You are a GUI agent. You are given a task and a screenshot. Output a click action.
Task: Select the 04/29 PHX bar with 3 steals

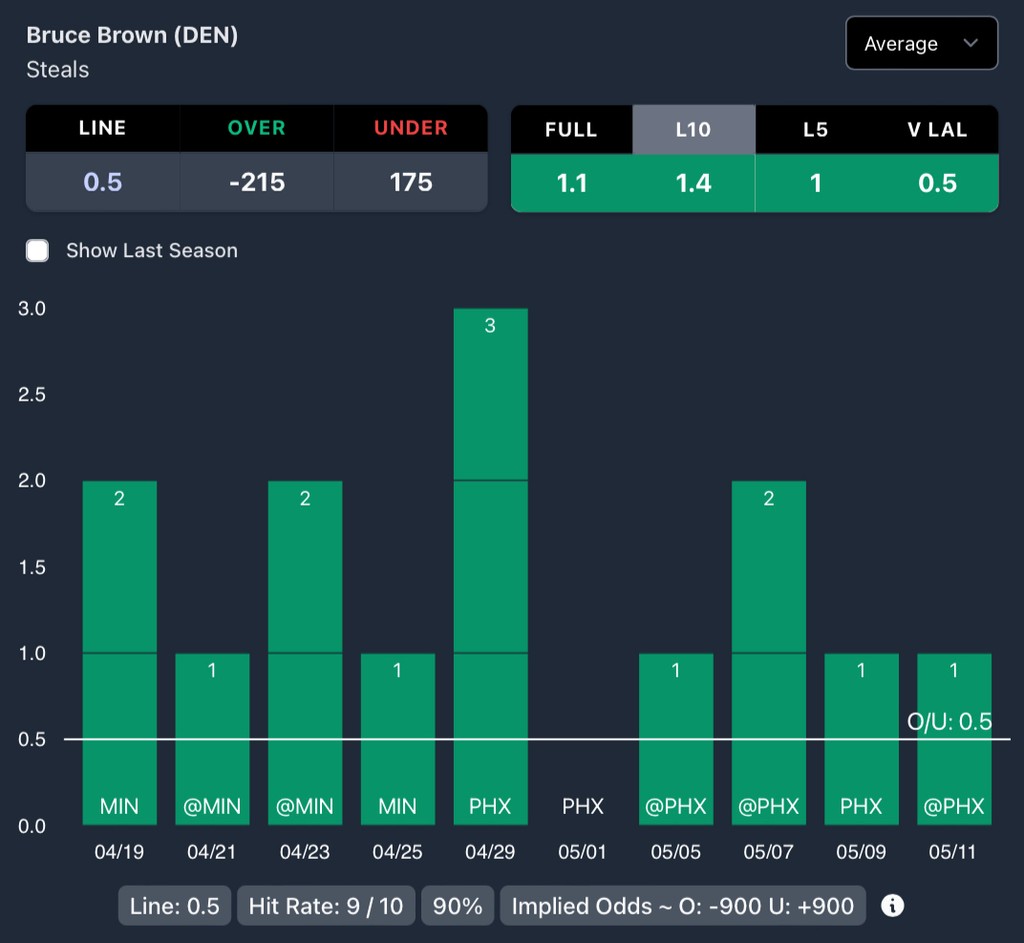[x=490, y=567]
